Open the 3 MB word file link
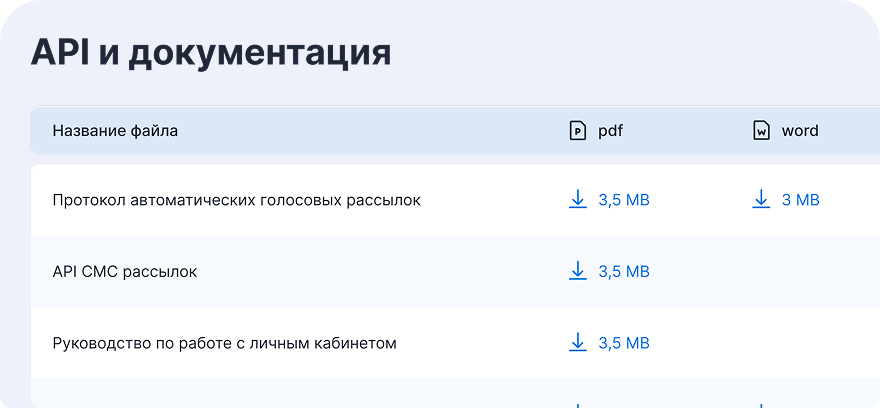880x408 pixels. [x=800, y=200]
